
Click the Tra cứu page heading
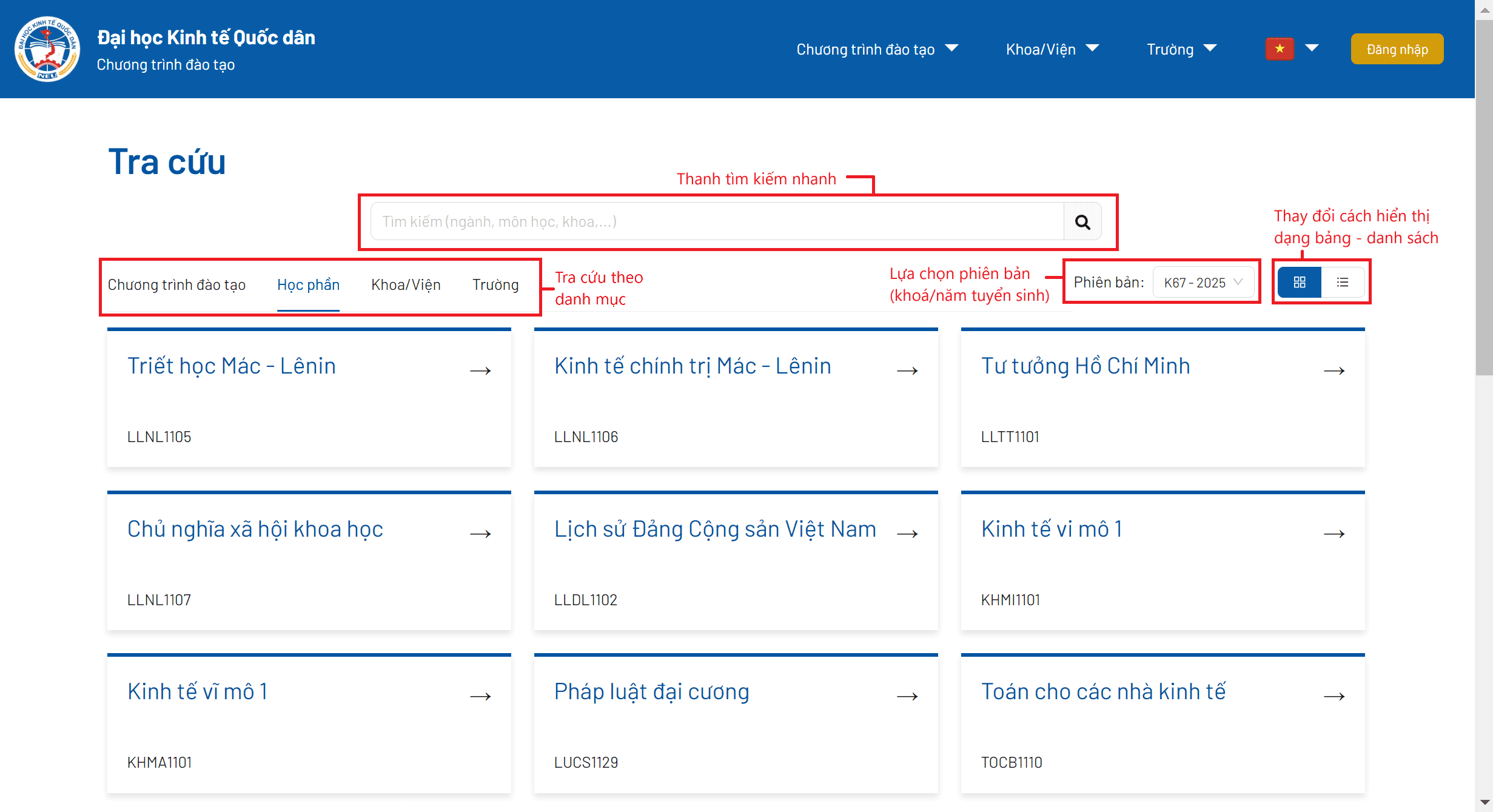click(x=167, y=162)
